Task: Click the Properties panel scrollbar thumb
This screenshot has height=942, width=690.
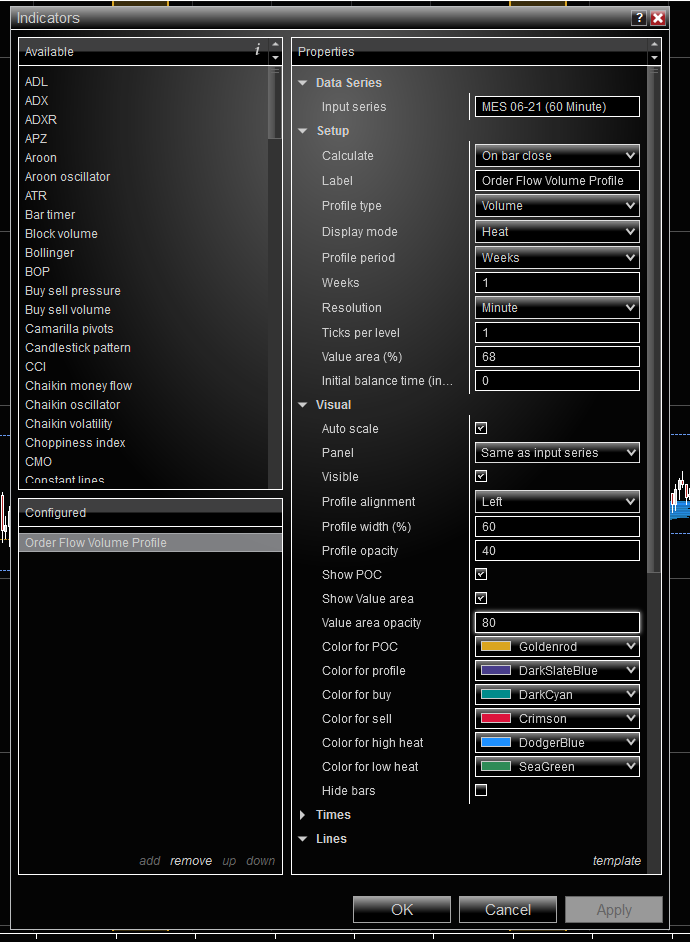Action: [x=654, y=320]
